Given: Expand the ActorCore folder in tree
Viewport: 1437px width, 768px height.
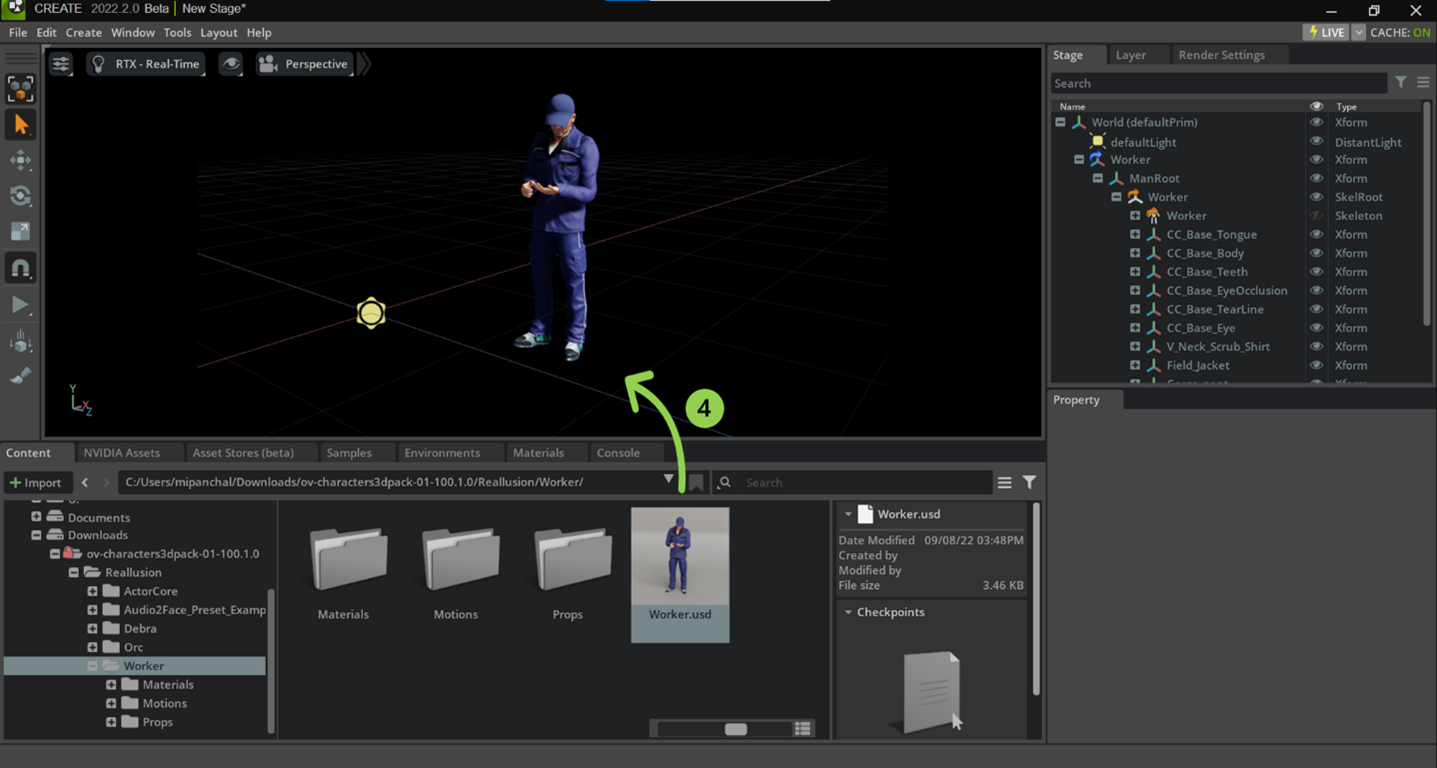Looking at the screenshot, I should tap(92, 591).
